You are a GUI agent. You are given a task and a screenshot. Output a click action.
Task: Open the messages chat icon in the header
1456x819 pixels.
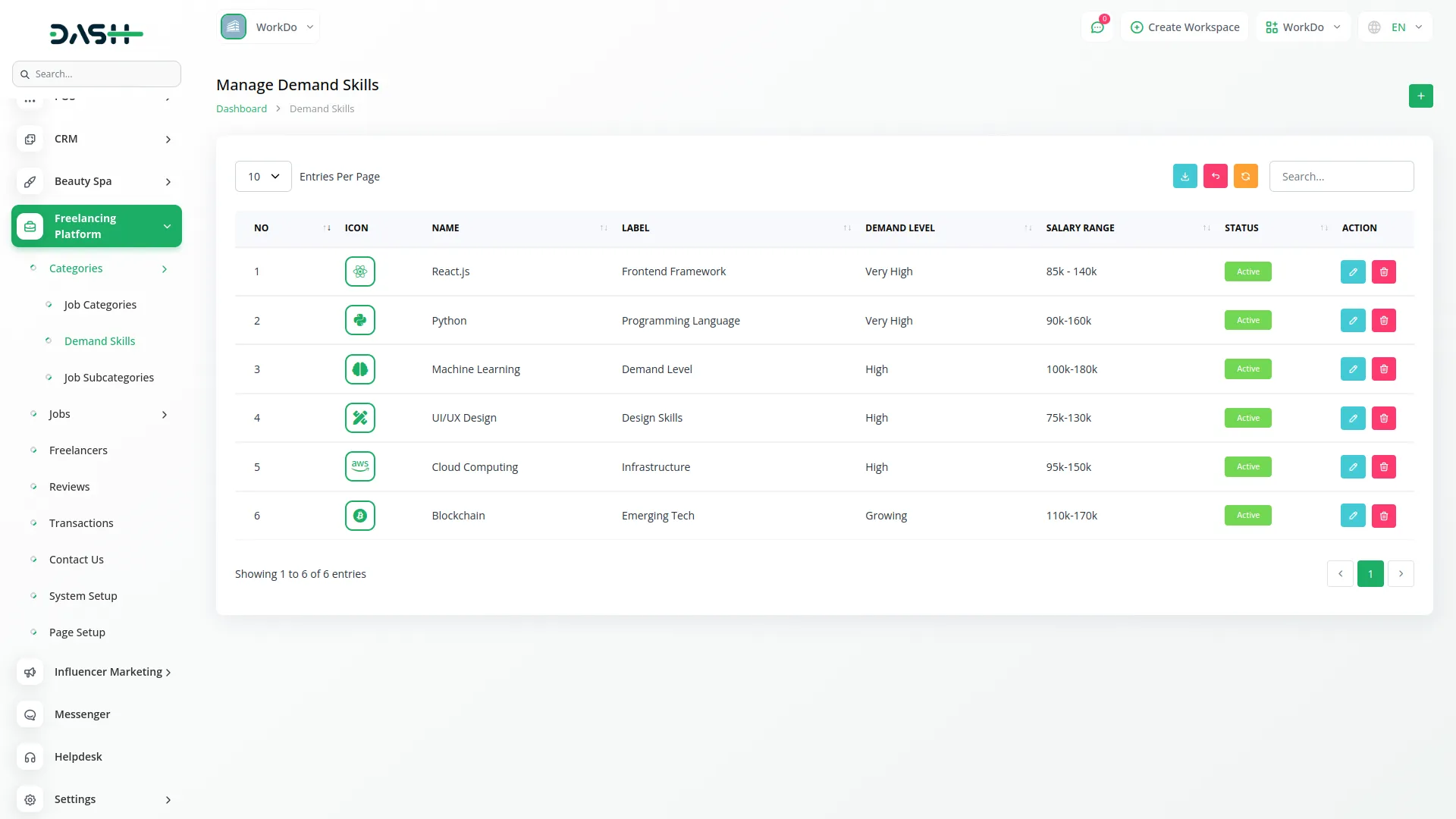coord(1097,27)
